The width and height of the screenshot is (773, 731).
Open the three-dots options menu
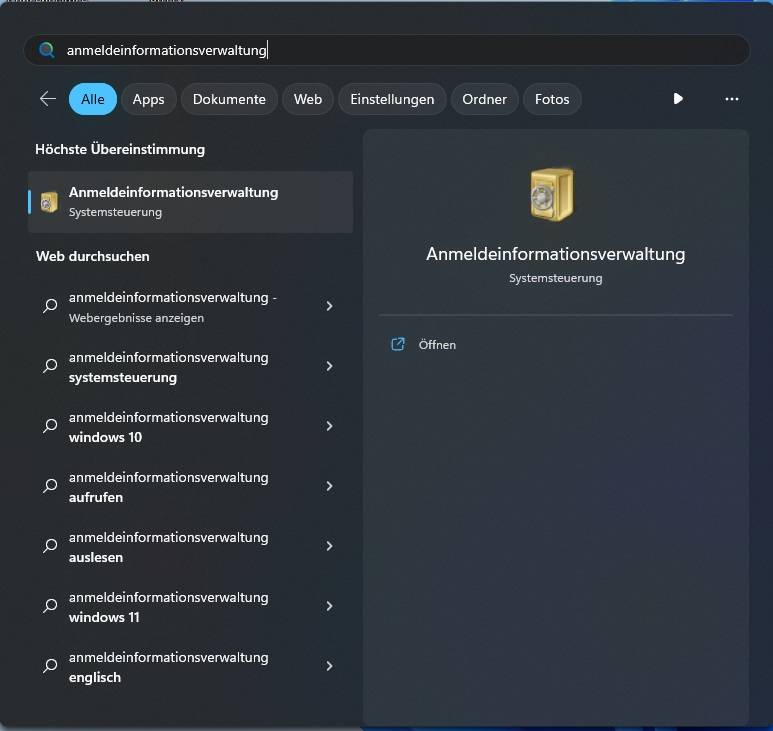[732, 99]
